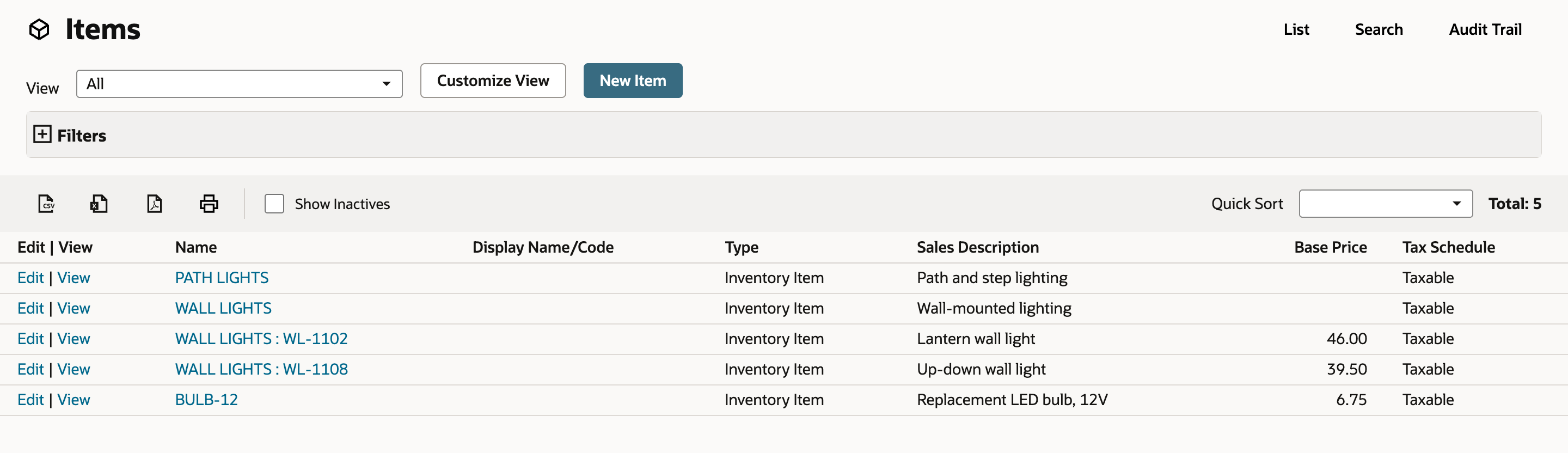
Task: Open the WALL LIGHTS : WL-1108 link
Action: pyautogui.click(x=261, y=369)
